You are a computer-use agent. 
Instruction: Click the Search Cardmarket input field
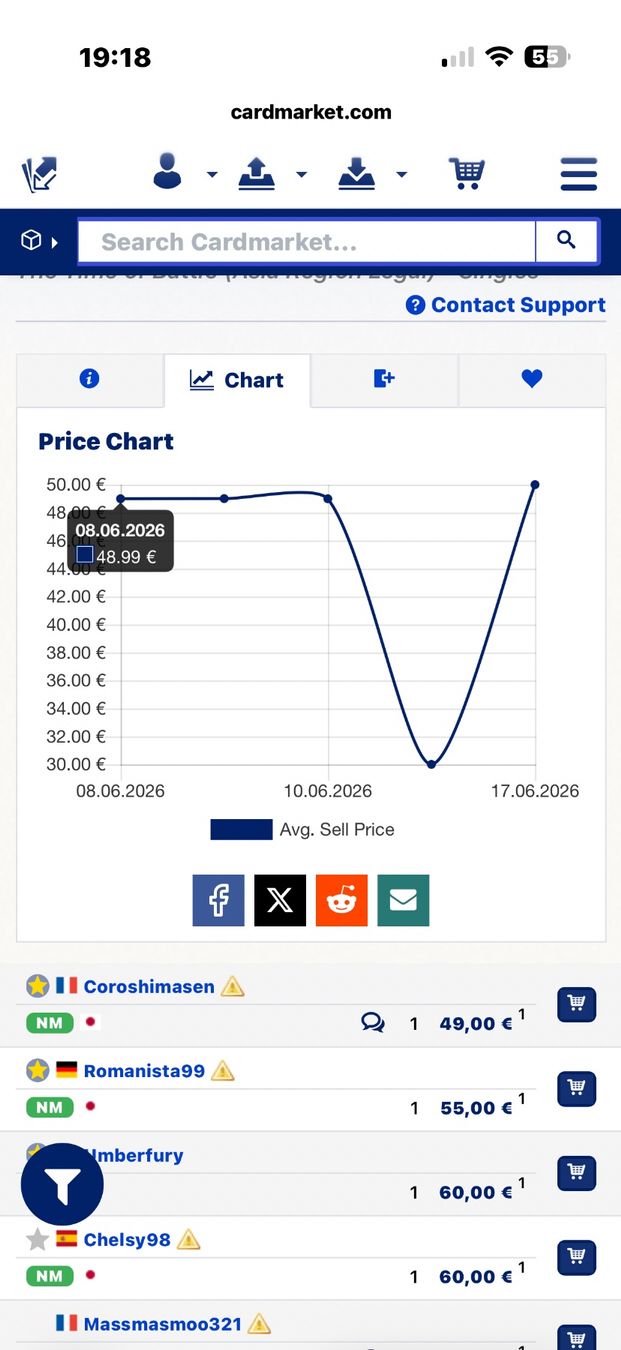[x=307, y=241]
